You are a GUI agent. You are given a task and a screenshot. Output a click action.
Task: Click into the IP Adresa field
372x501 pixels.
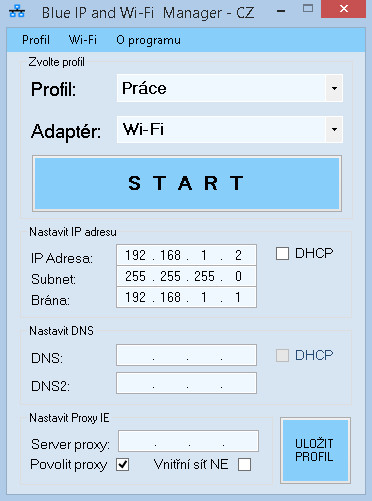pos(186,255)
